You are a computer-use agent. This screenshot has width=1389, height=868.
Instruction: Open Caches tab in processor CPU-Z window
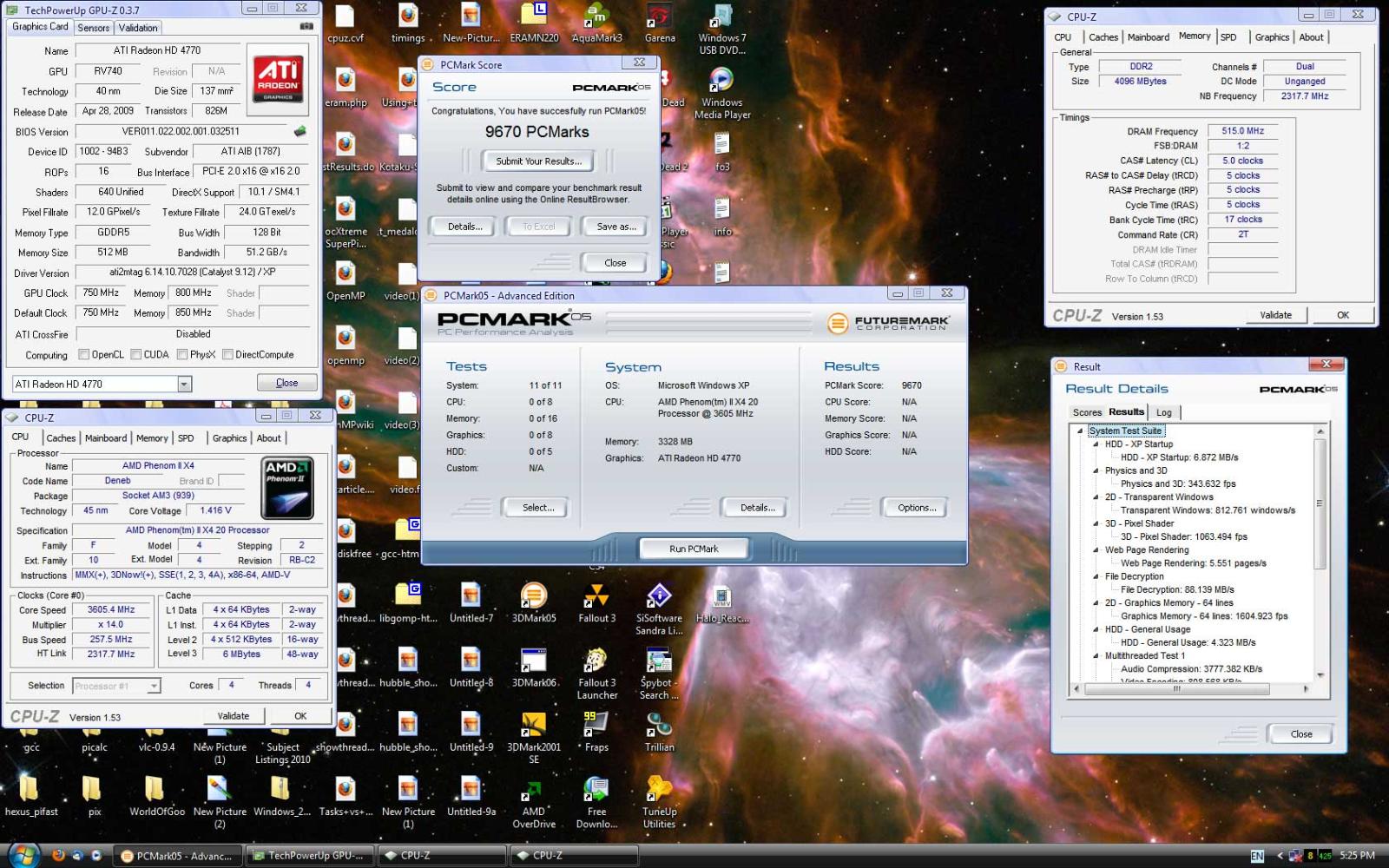pyautogui.click(x=61, y=438)
